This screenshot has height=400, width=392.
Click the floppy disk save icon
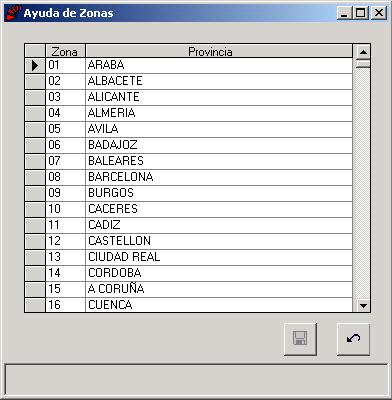click(x=300, y=339)
